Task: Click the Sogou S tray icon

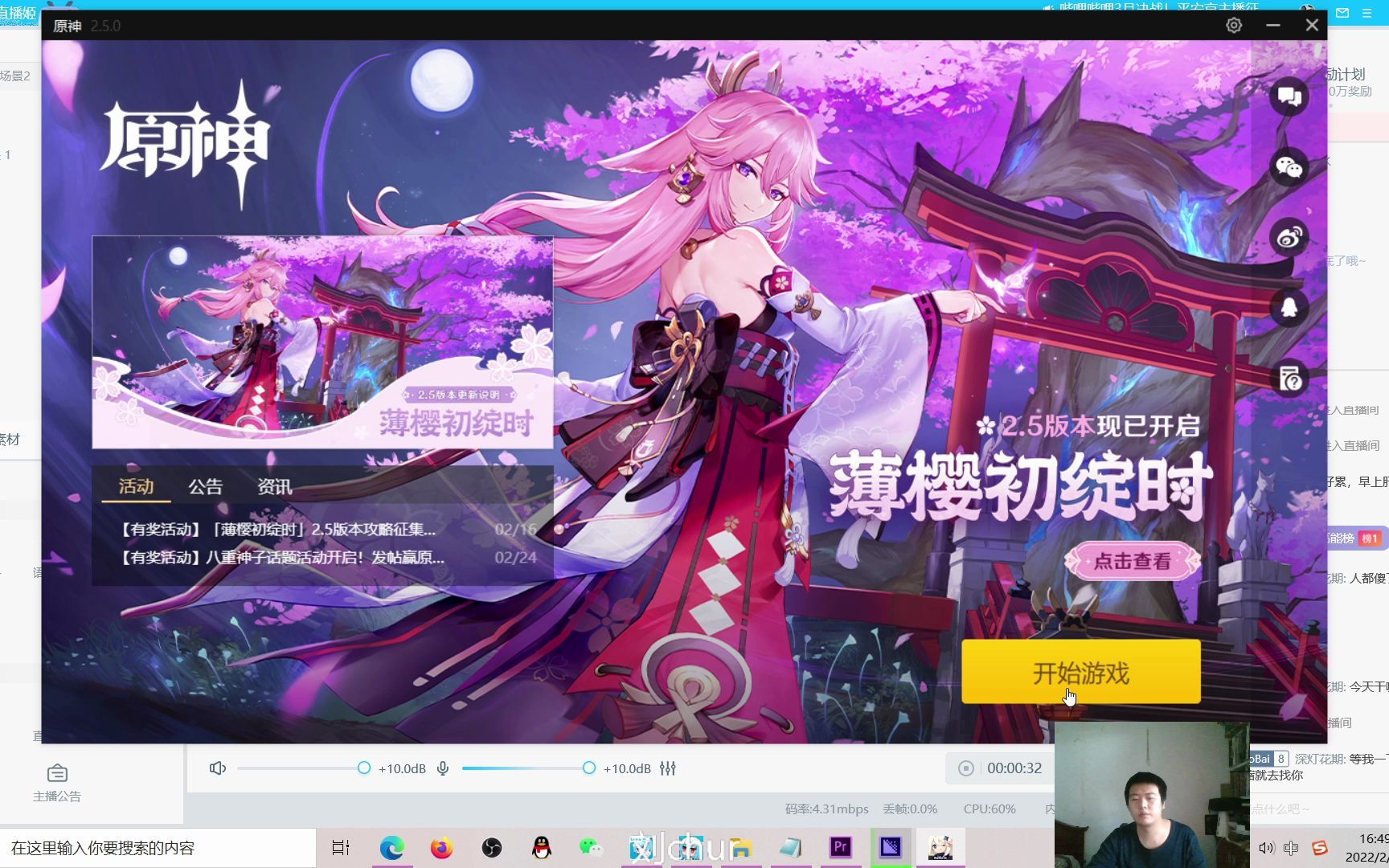Action: pos(1319,848)
